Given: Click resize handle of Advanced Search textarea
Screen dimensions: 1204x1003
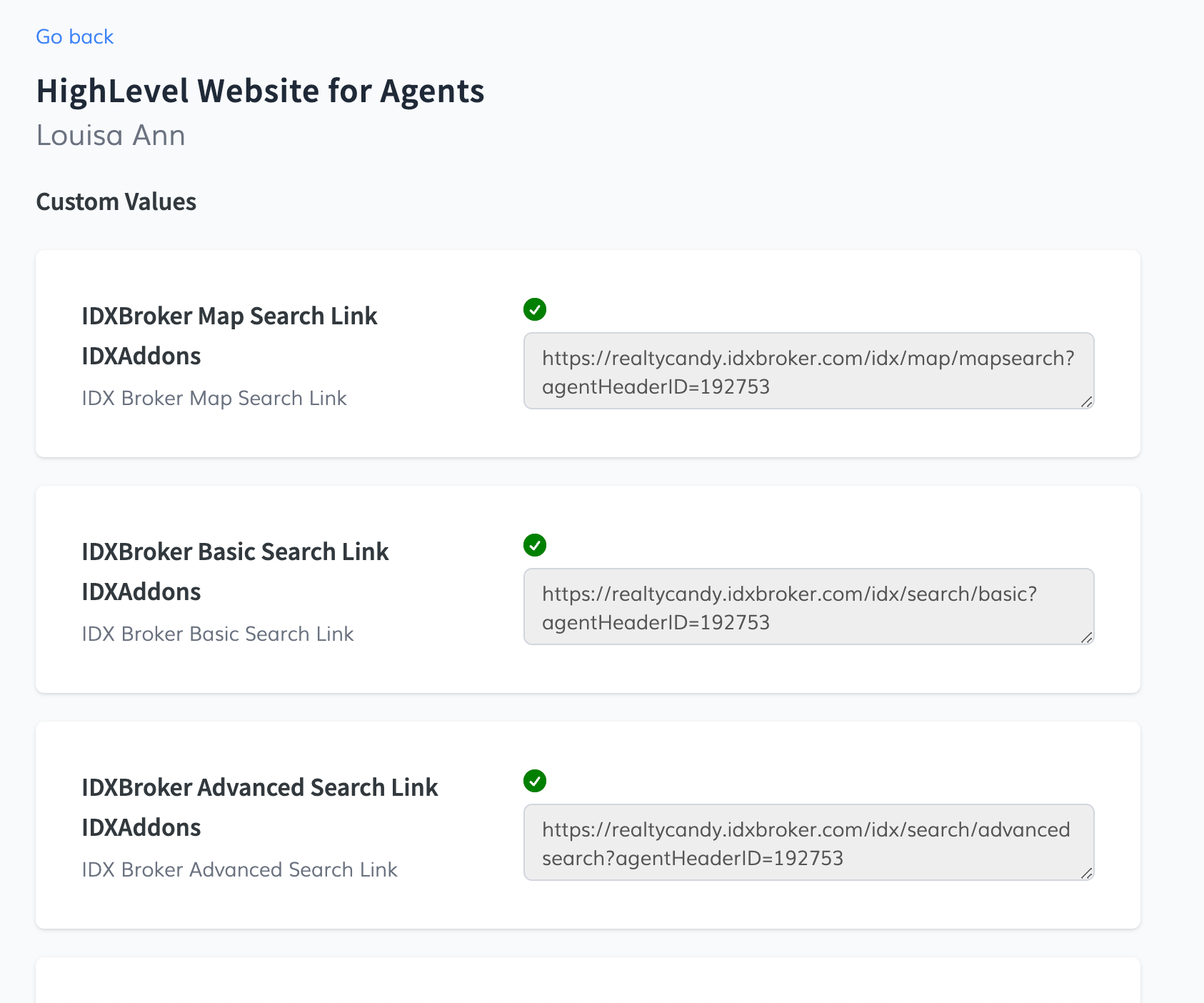Looking at the screenshot, I should [1086, 873].
